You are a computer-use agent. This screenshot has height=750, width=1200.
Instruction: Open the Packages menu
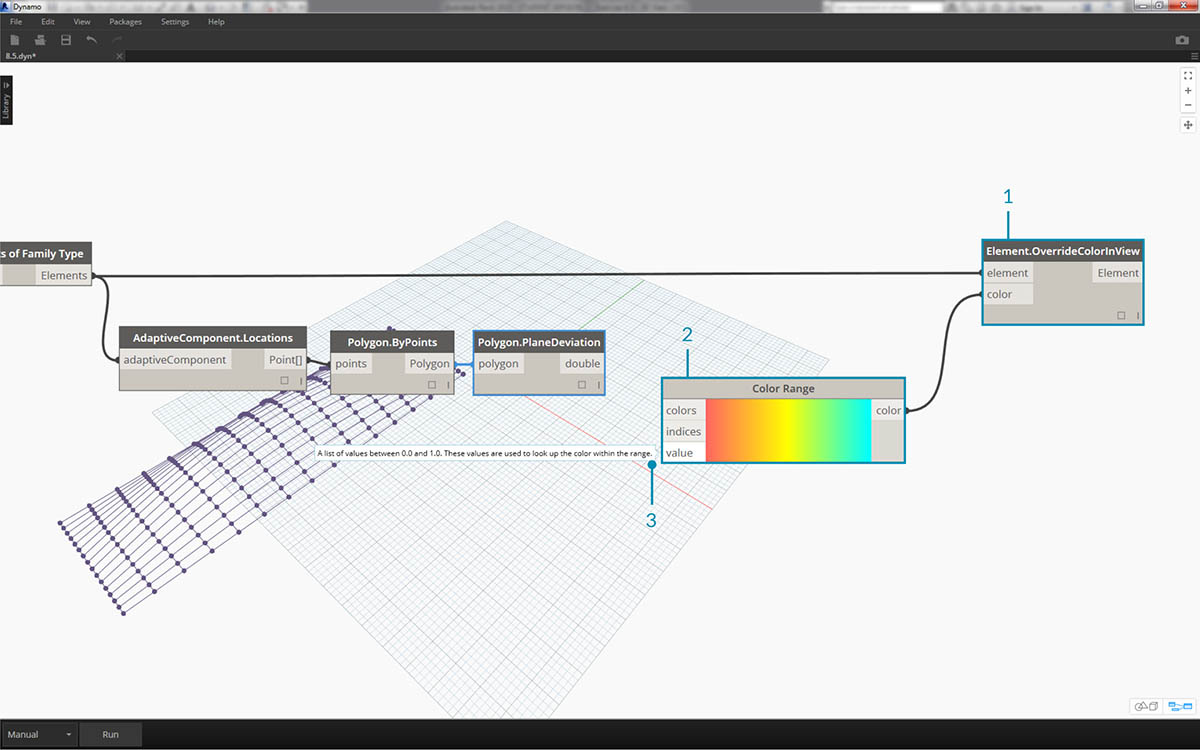[x=125, y=21]
